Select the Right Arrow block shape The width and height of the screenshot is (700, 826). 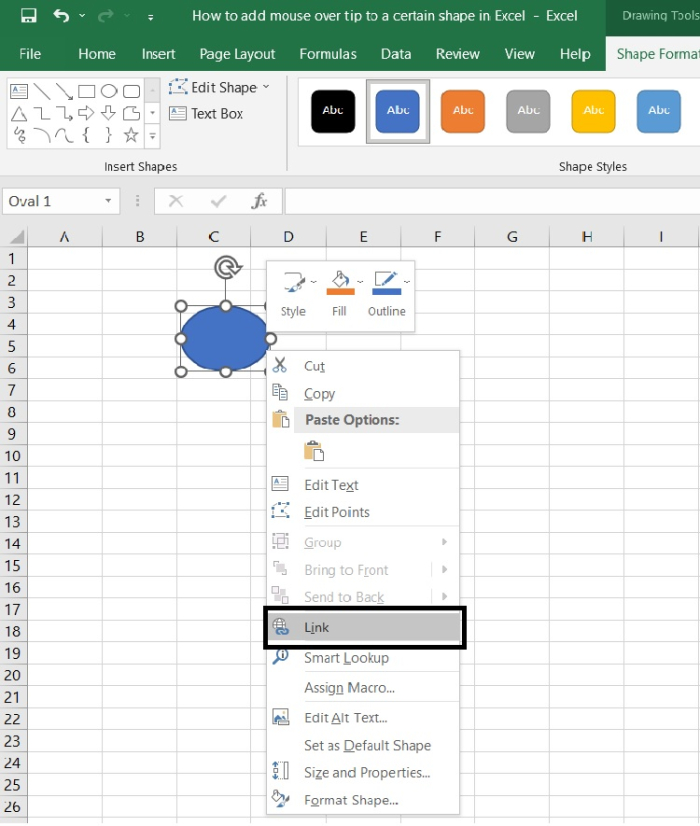[86, 113]
